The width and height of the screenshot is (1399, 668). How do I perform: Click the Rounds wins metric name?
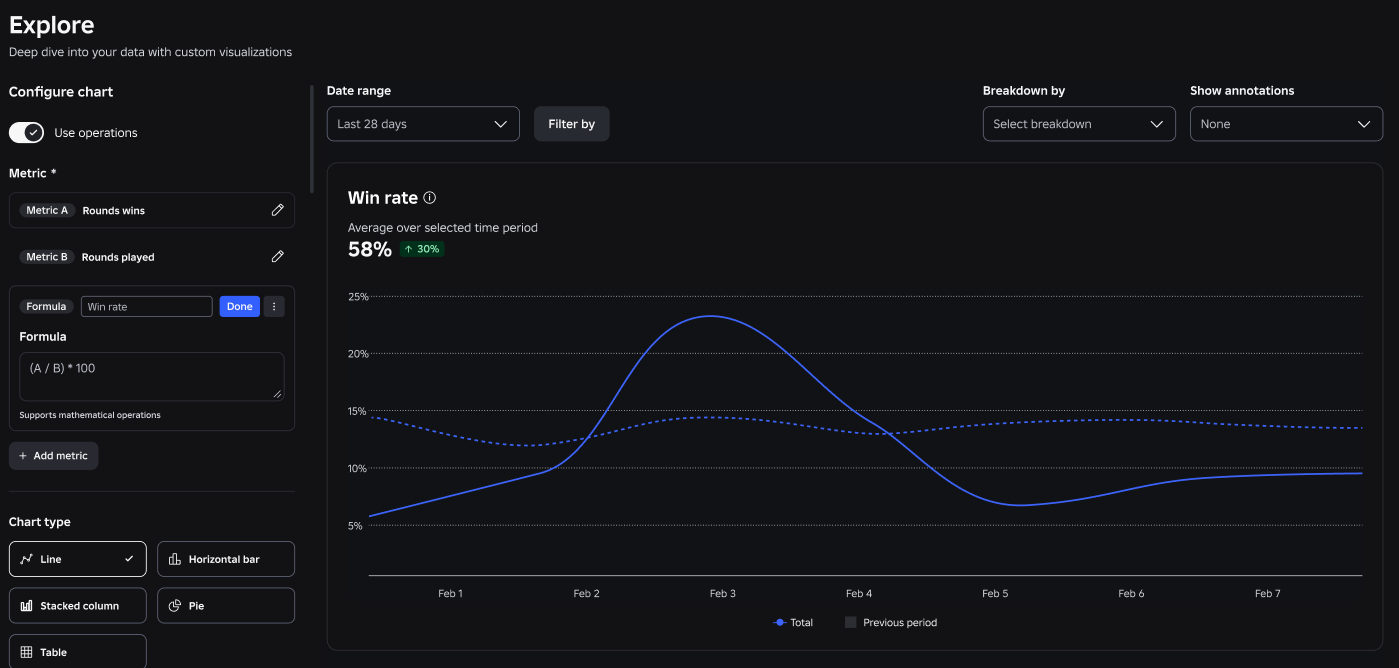click(x=114, y=211)
